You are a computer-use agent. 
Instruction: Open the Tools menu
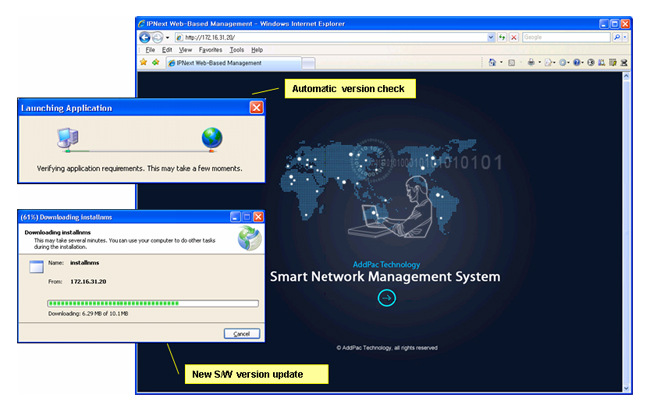tap(235, 49)
